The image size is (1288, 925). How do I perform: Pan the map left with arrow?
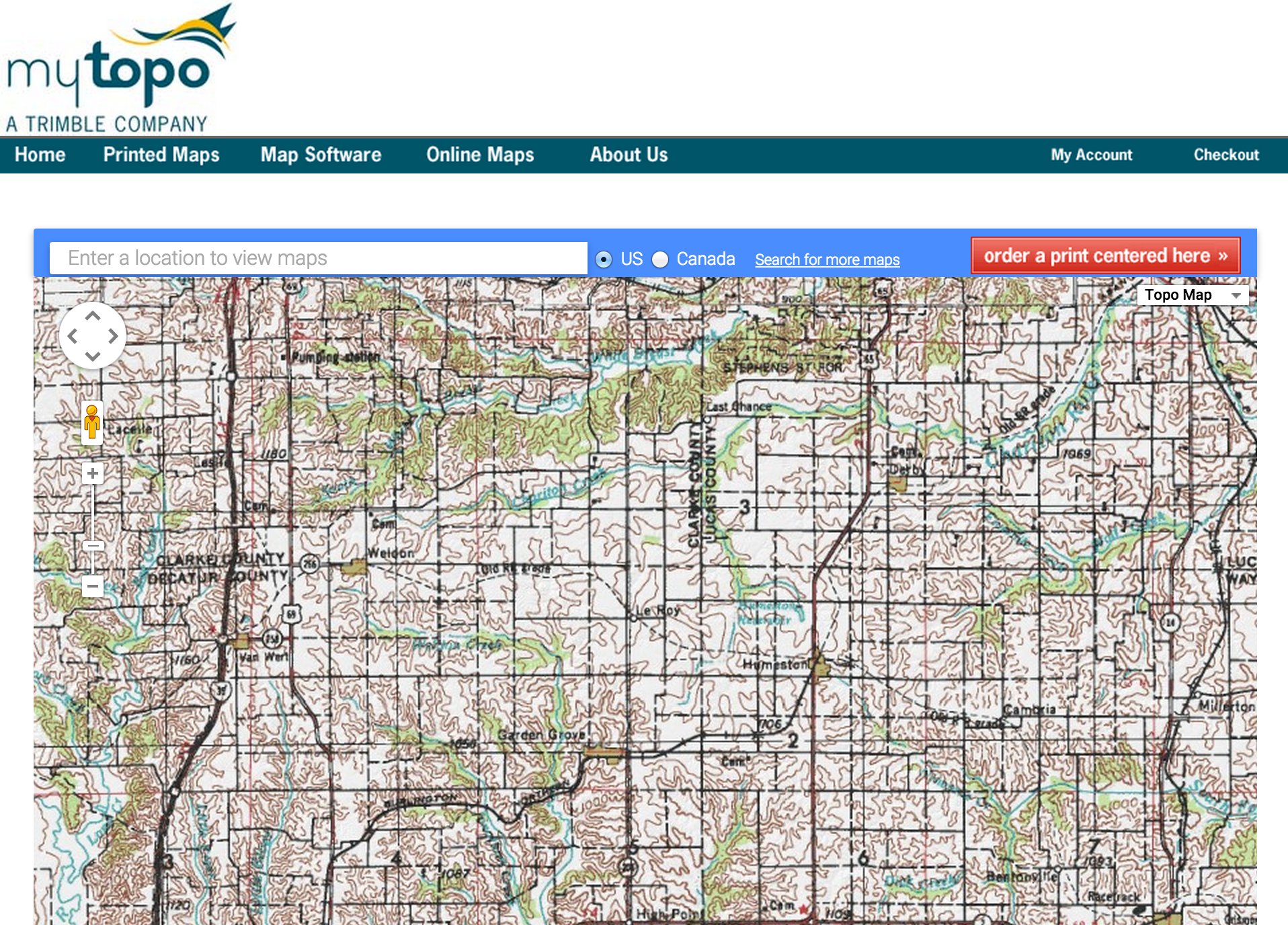click(x=73, y=336)
